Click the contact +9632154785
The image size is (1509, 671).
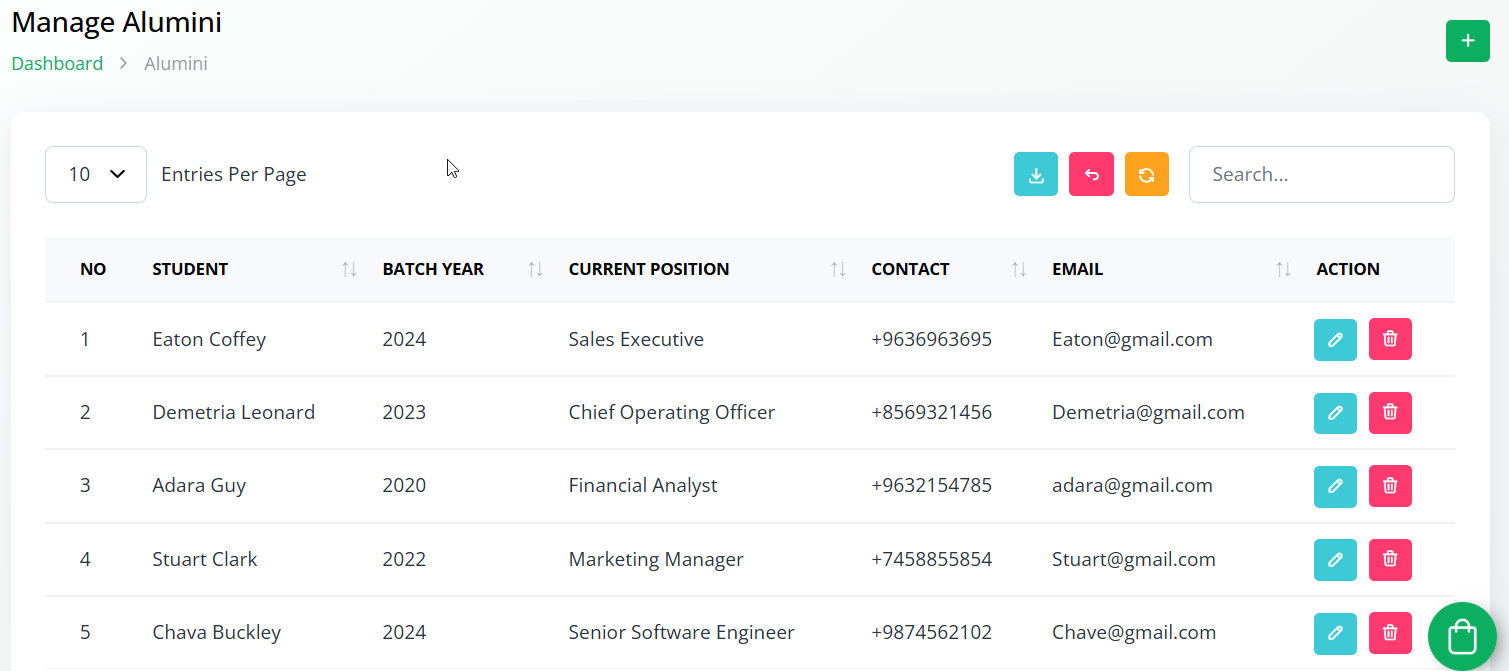click(x=931, y=486)
